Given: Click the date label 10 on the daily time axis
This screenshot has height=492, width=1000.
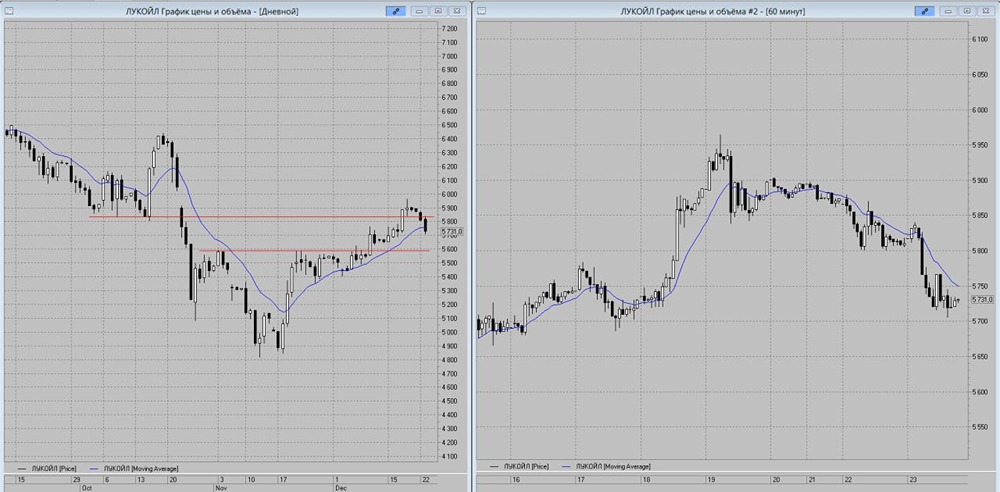Looking at the screenshot, I should (x=253, y=479).
